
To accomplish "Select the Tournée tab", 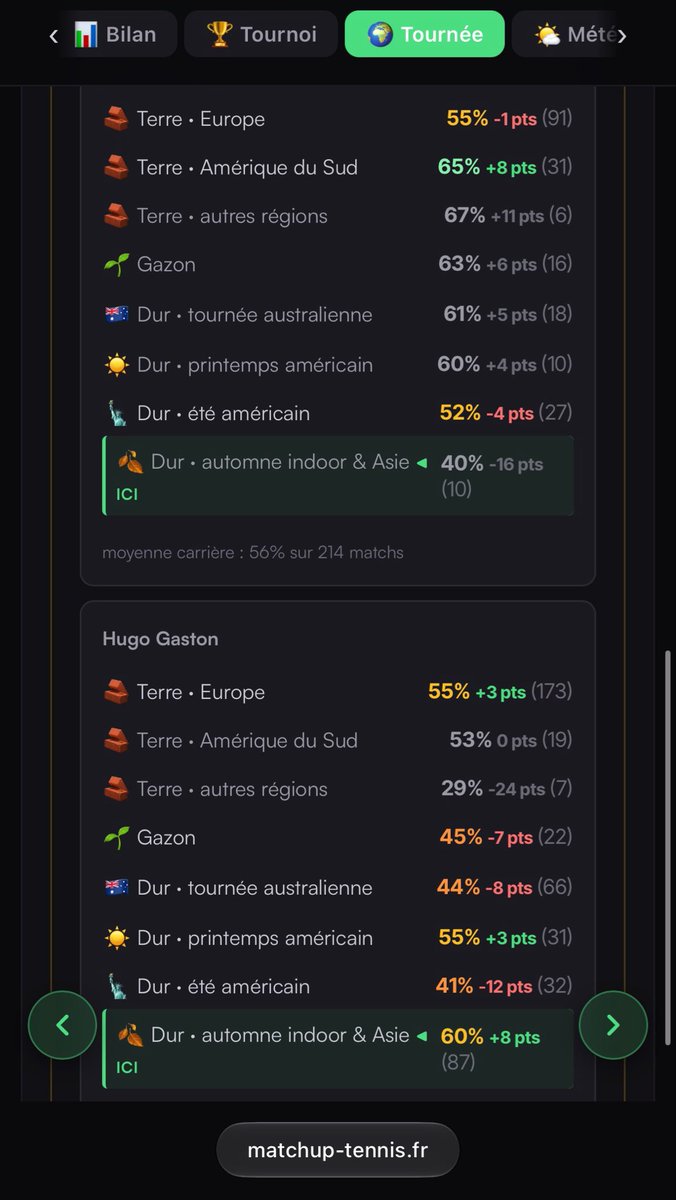I will click(424, 34).
